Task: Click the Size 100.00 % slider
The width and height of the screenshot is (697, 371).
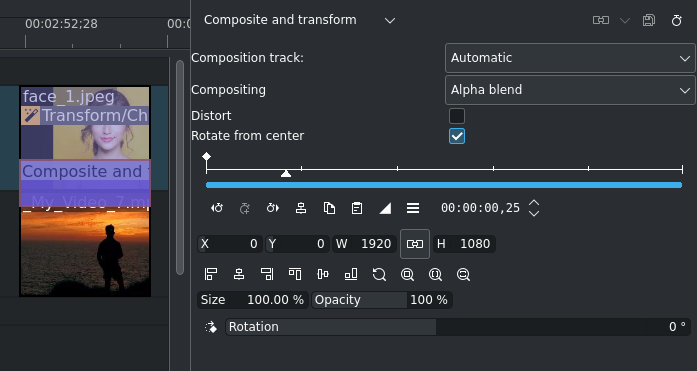Action: 253,300
